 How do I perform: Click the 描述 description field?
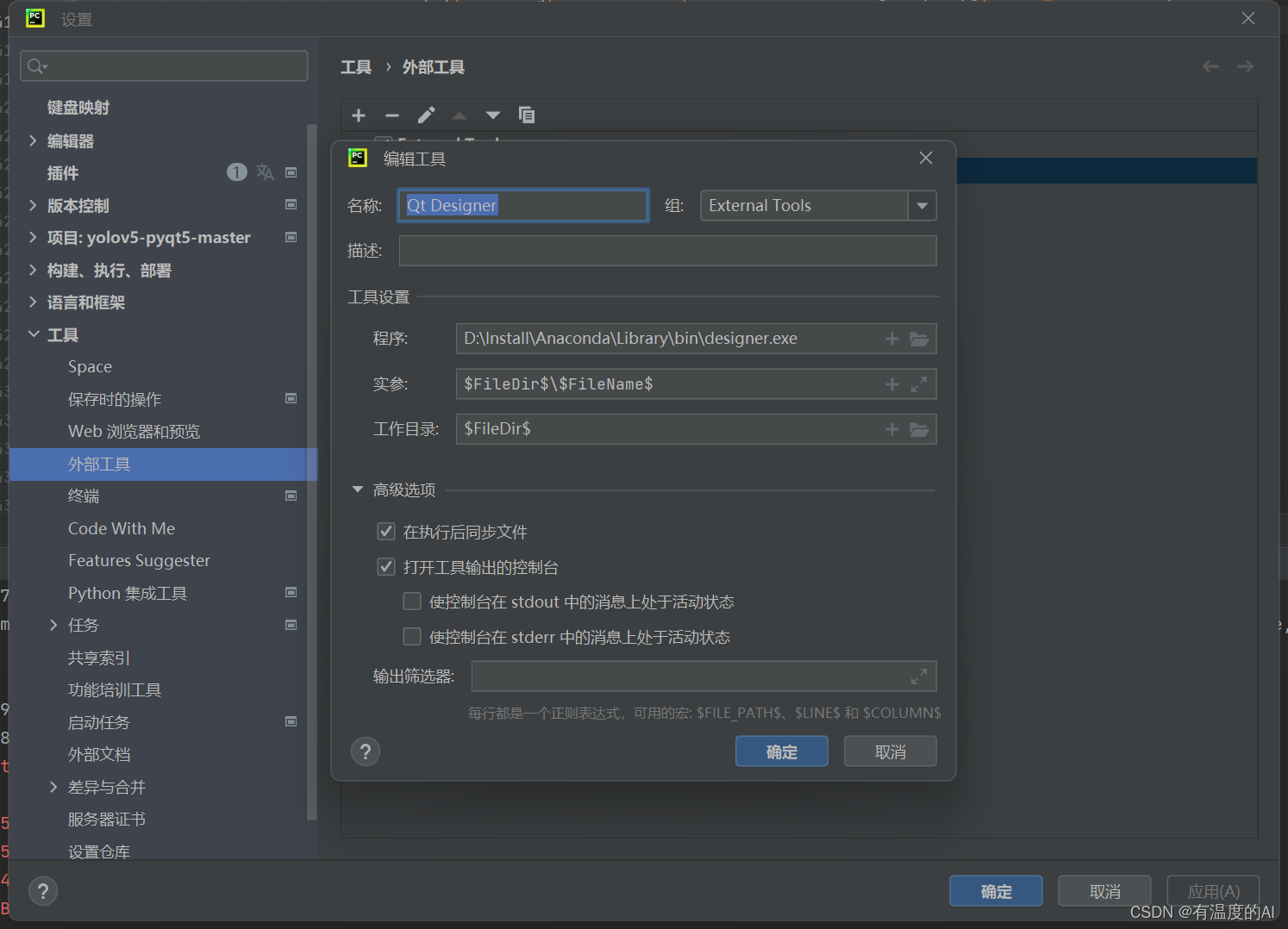667,251
